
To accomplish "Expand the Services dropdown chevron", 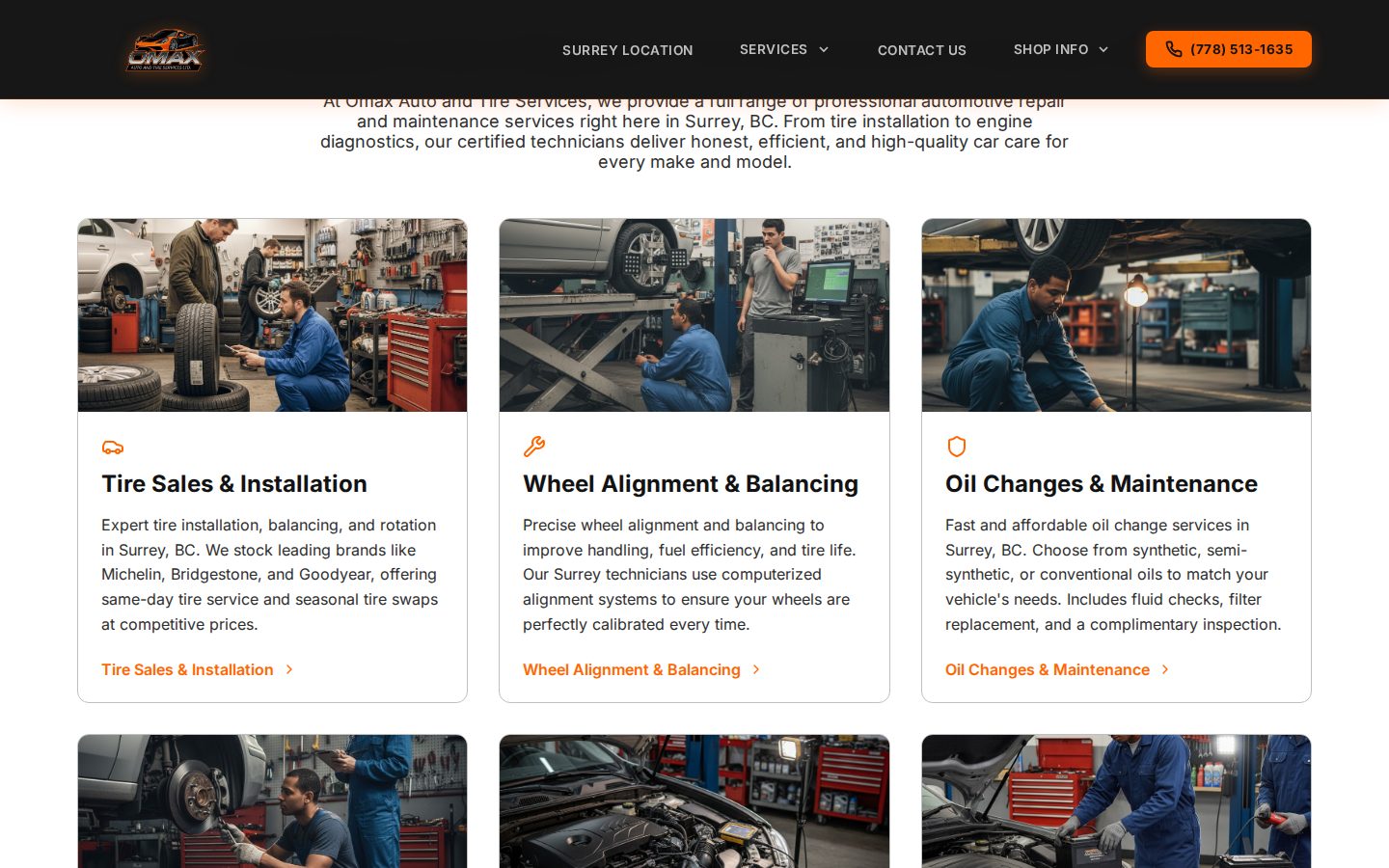I will click(x=824, y=49).
